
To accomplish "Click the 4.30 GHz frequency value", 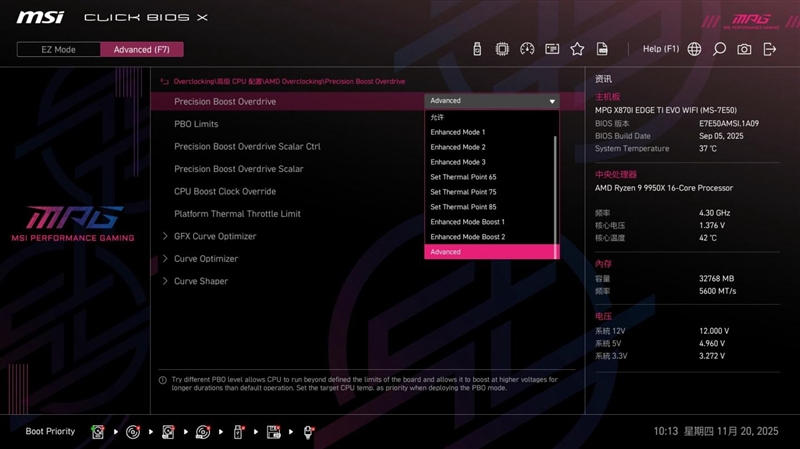I will (x=714, y=213).
